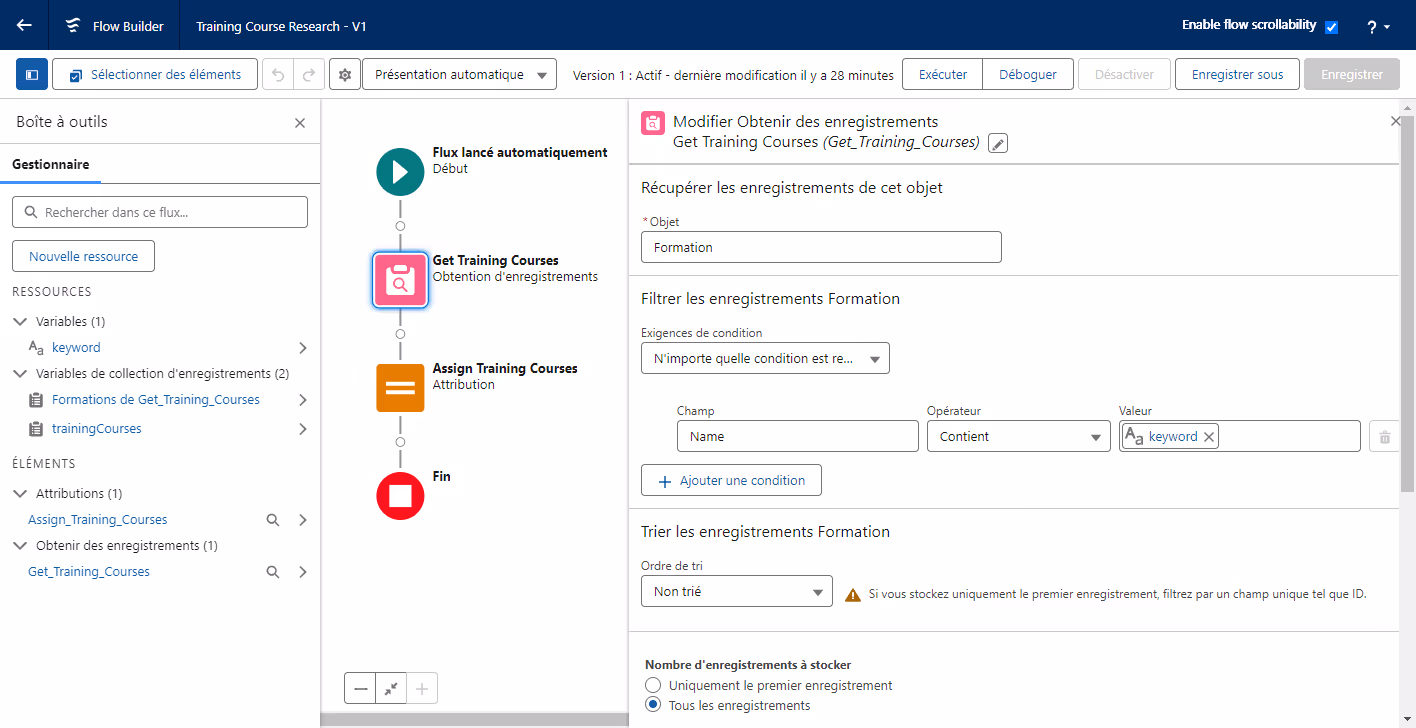Expand keyword variable details chevron
This screenshot has height=728, width=1416.
point(303,348)
